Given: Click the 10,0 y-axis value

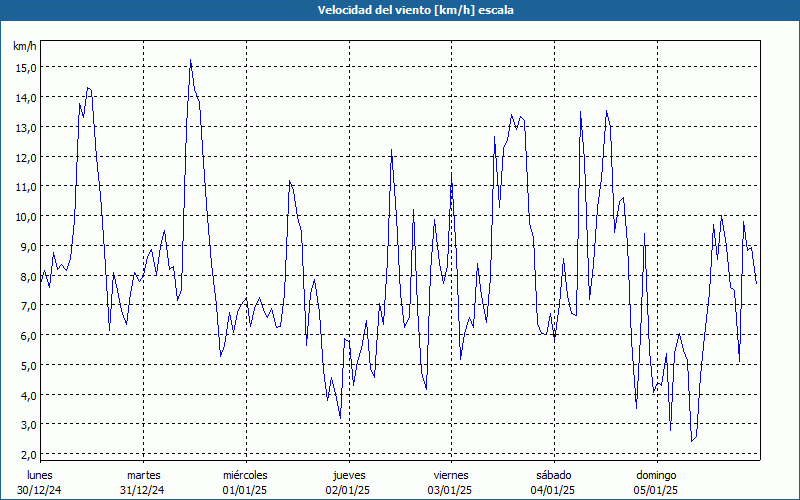Looking at the screenshot, I should (x=26, y=216).
